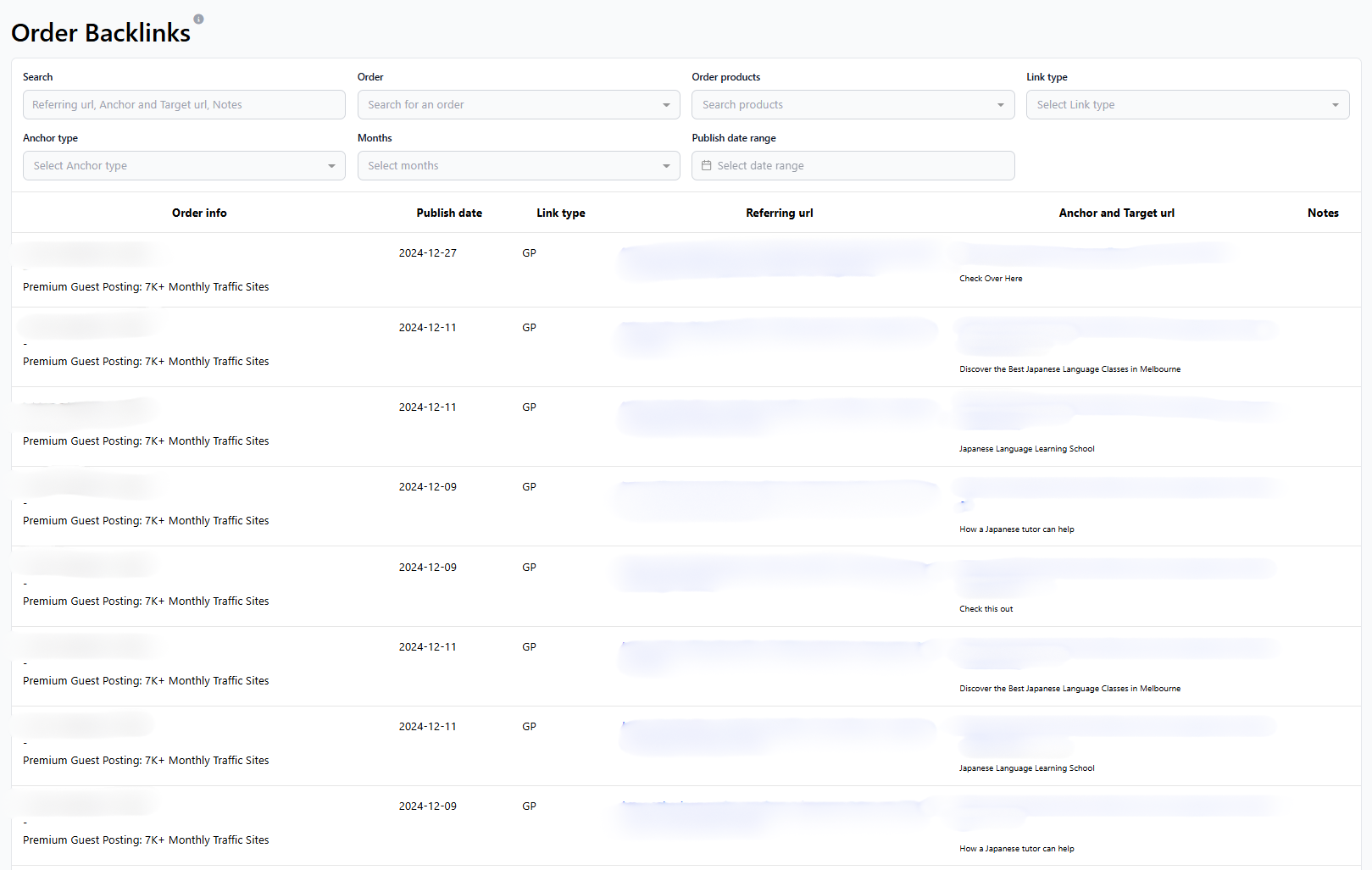The image size is (1372, 870).
Task: Click the Notes column header
Action: (1322, 213)
